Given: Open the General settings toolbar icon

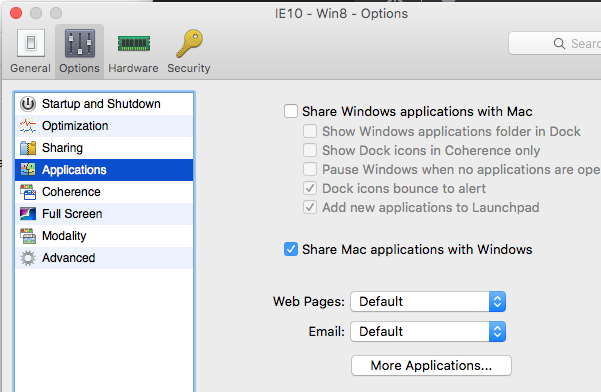Looking at the screenshot, I should (x=31, y=43).
